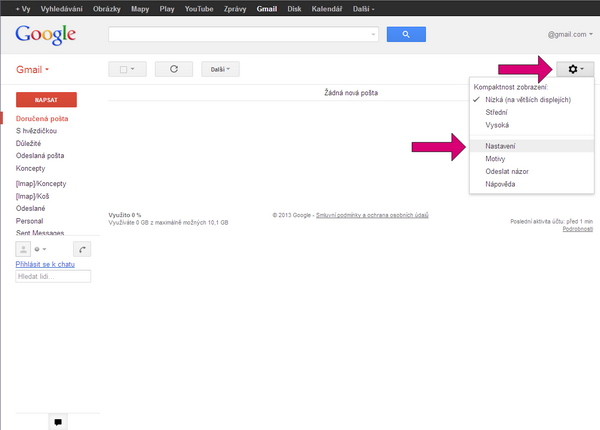
Task: Open chat status dot dropdown
Action: (x=40, y=249)
